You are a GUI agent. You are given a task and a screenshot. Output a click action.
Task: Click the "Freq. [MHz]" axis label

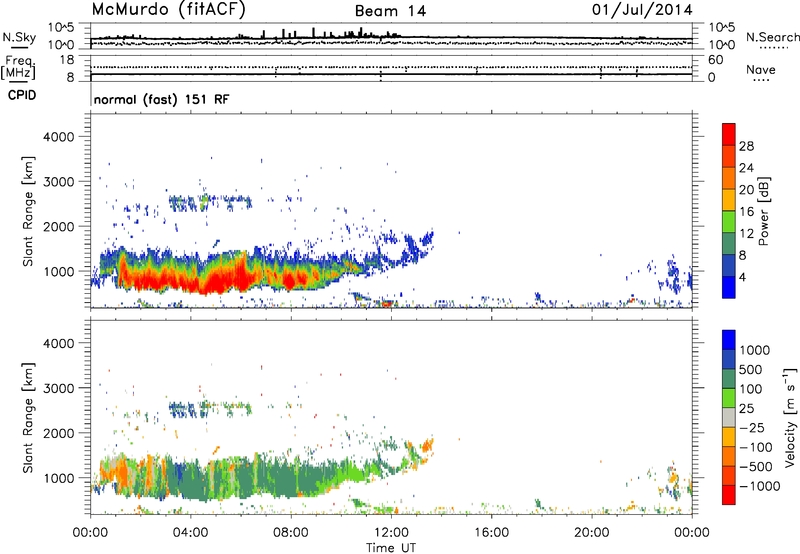(x=18, y=68)
